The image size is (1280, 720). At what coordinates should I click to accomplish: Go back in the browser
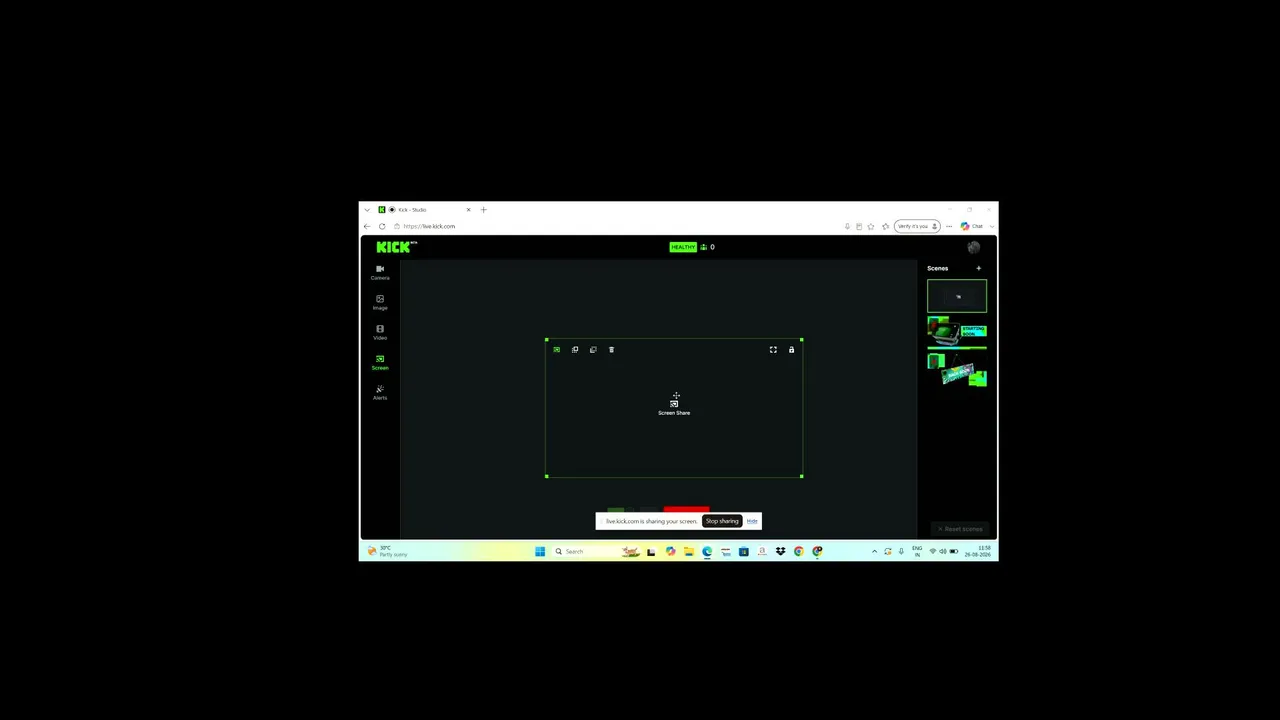tap(367, 226)
